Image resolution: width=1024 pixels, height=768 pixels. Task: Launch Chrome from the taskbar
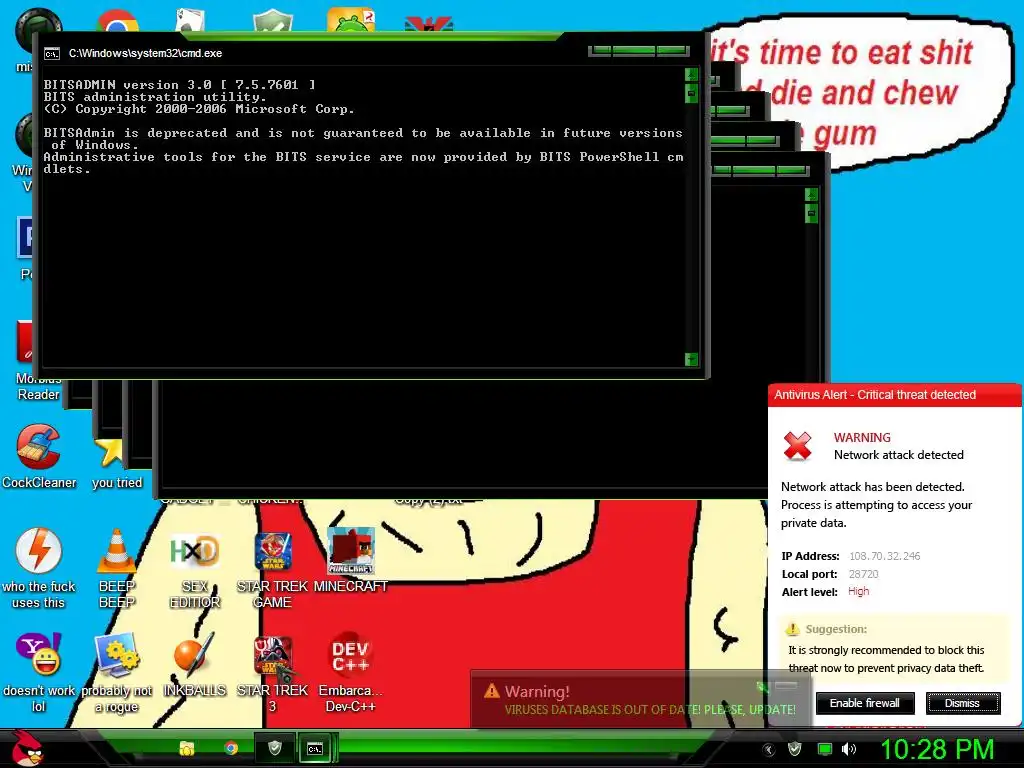231,748
